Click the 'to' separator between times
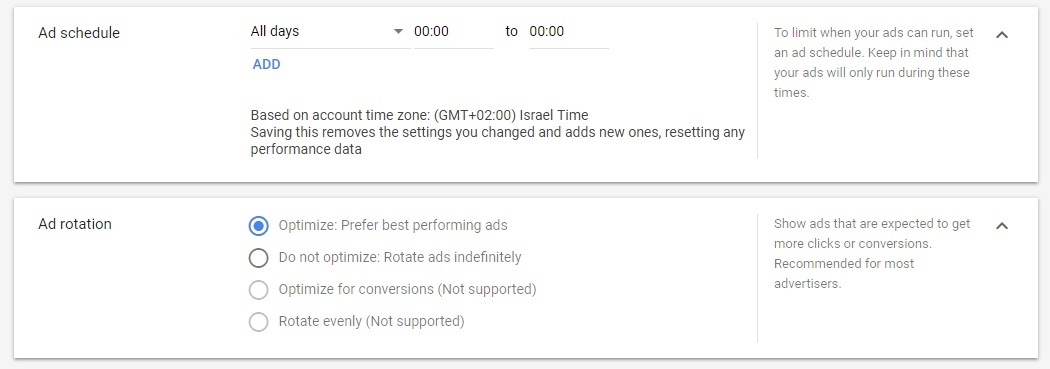1050x369 pixels. tap(512, 31)
